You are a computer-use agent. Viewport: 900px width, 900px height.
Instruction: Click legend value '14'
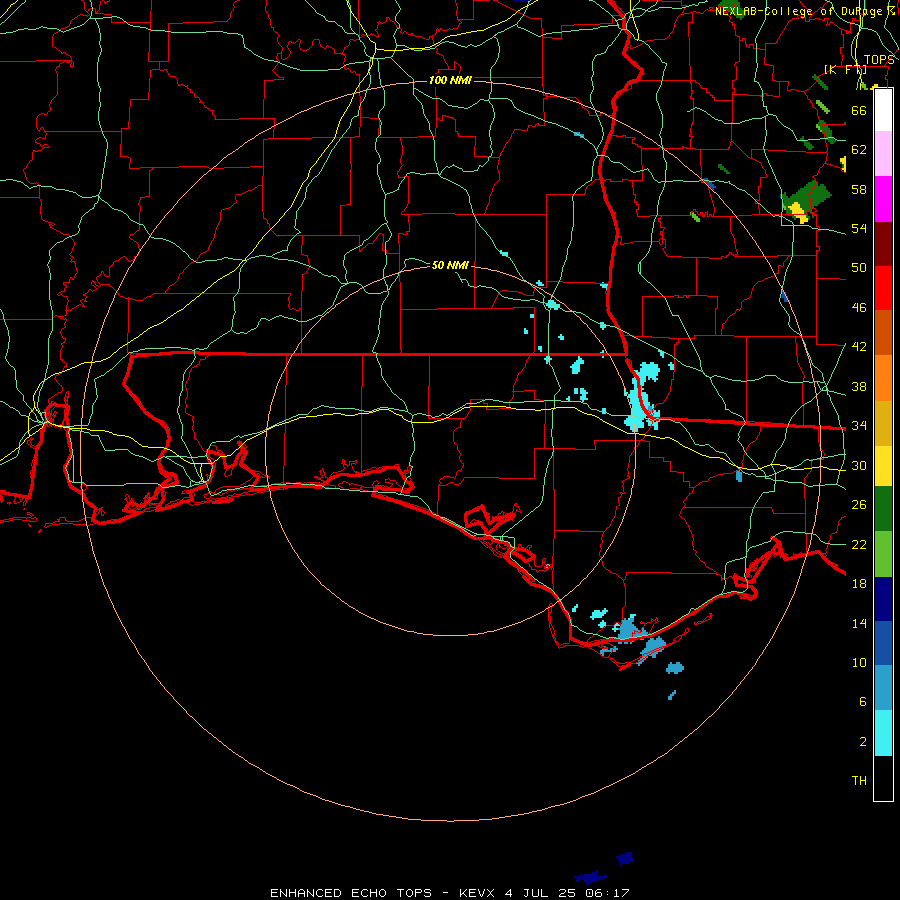[859, 623]
